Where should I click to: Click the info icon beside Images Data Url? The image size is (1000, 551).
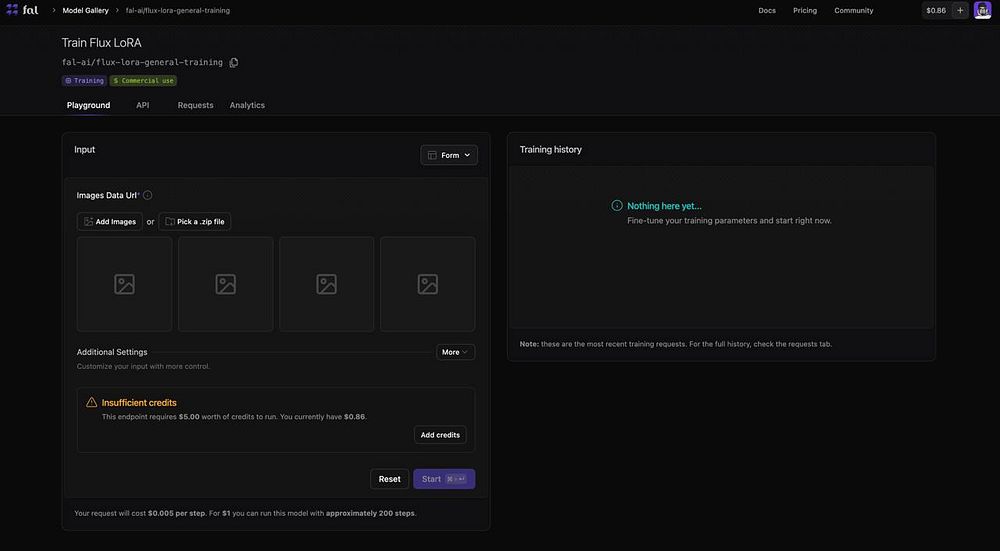point(147,195)
